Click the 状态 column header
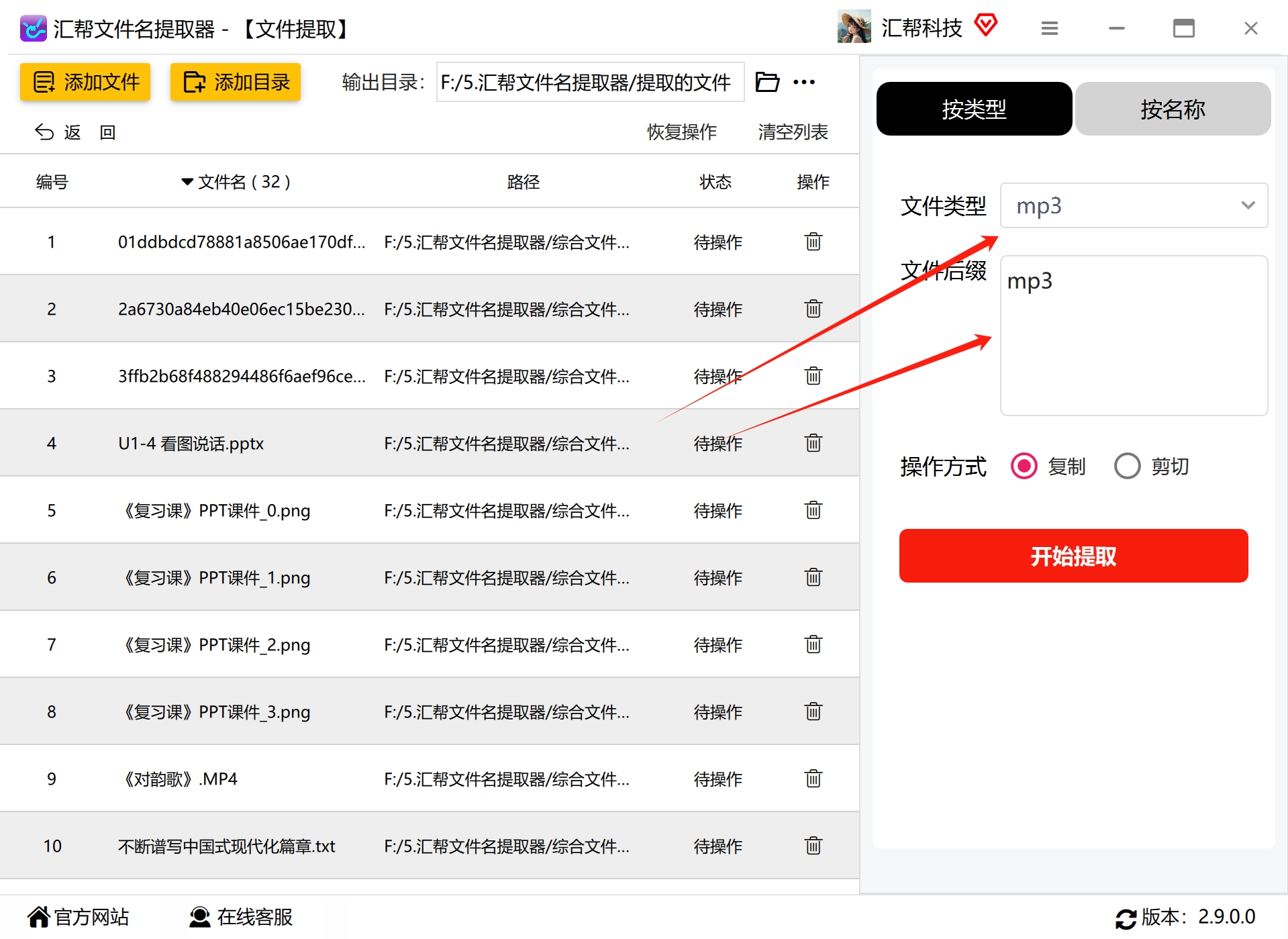This screenshot has height=939, width=1288. click(x=715, y=182)
